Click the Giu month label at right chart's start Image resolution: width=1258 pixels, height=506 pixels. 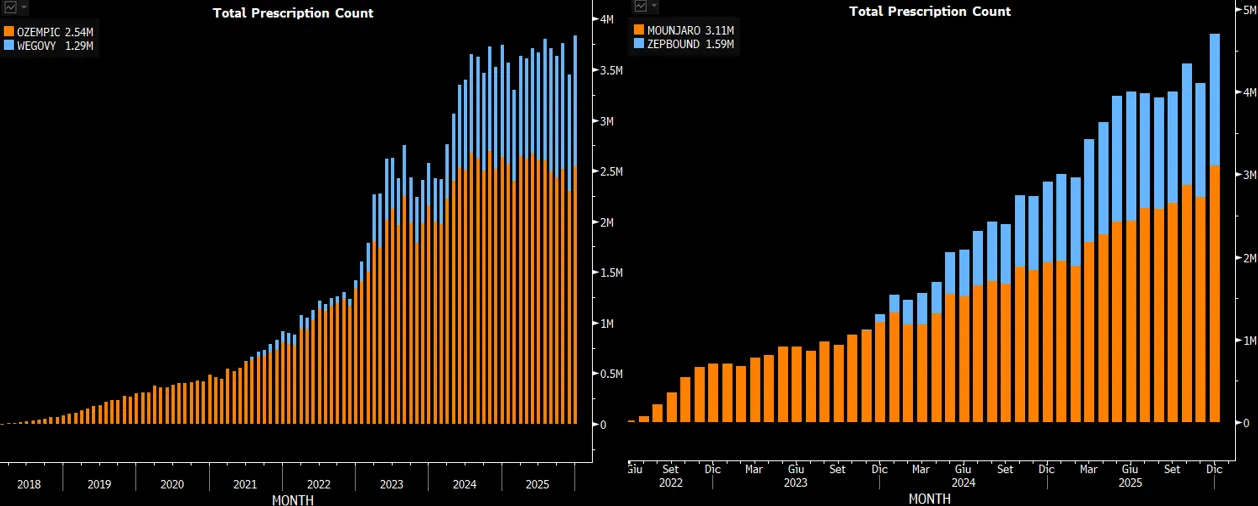tap(635, 468)
